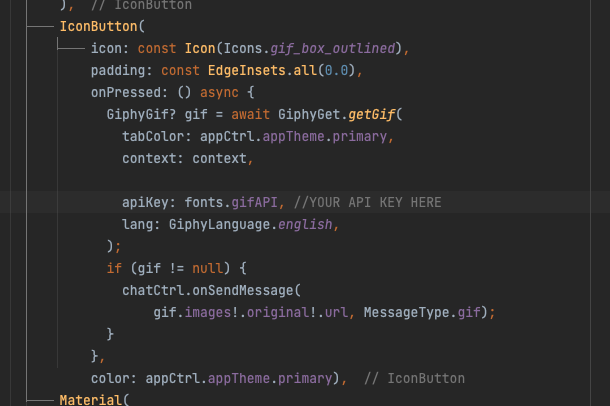Click the english enum value
The image size is (610, 406).
(305, 224)
